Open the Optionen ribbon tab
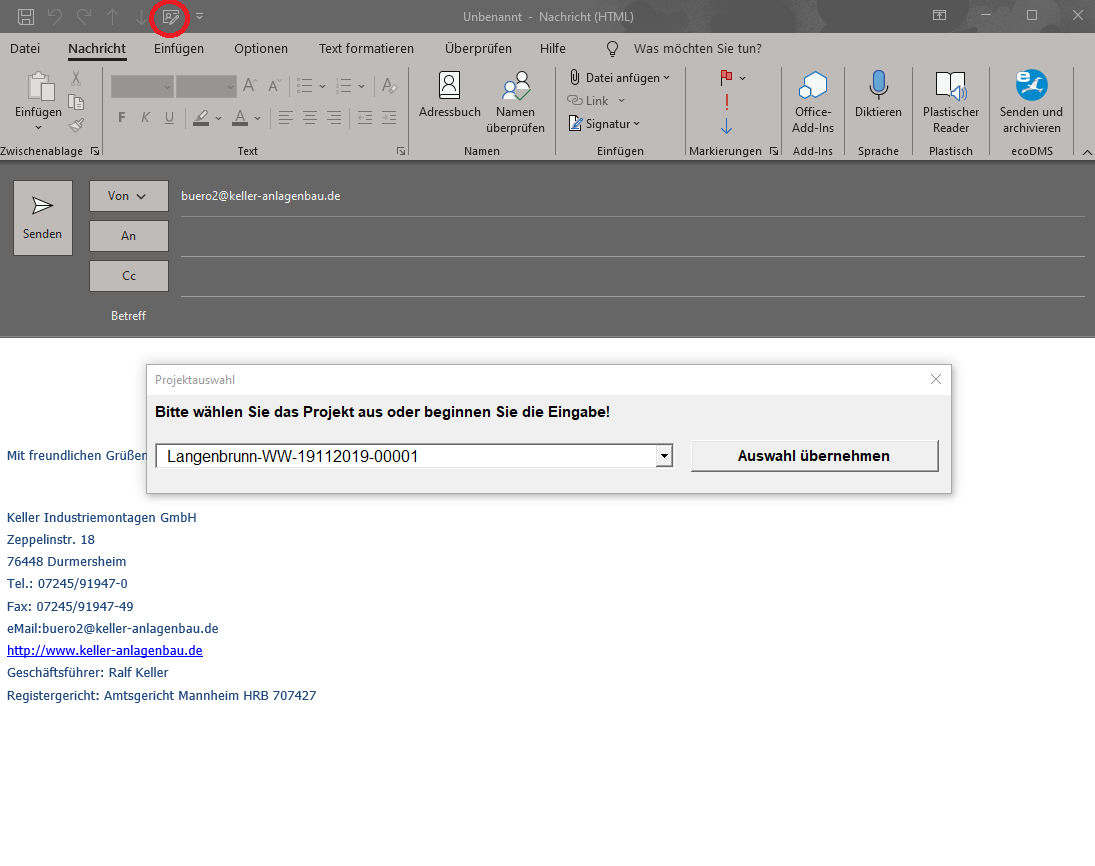This screenshot has height=866, width=1095. point(261,48)
